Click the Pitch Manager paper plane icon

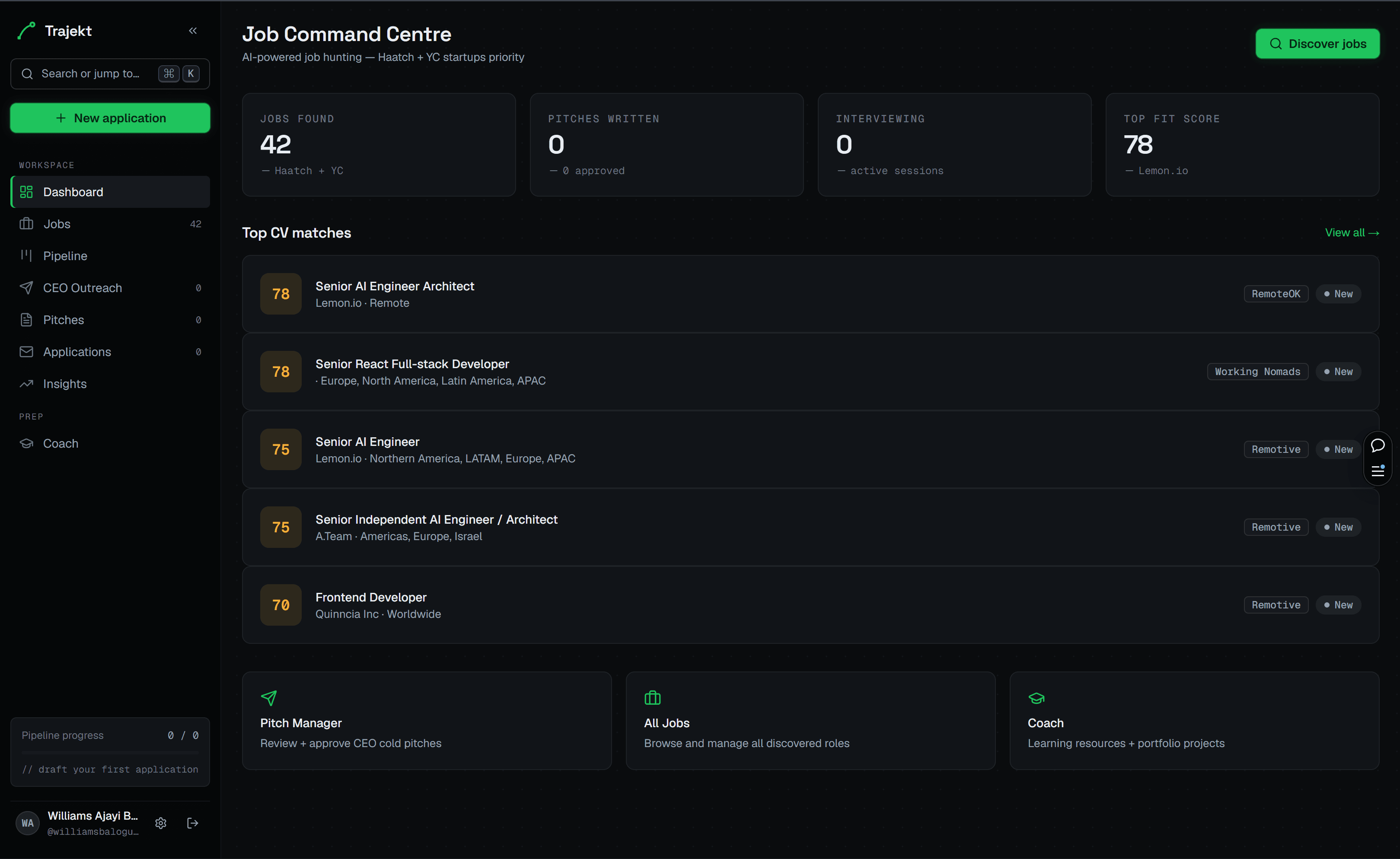[x=269, y=698]
